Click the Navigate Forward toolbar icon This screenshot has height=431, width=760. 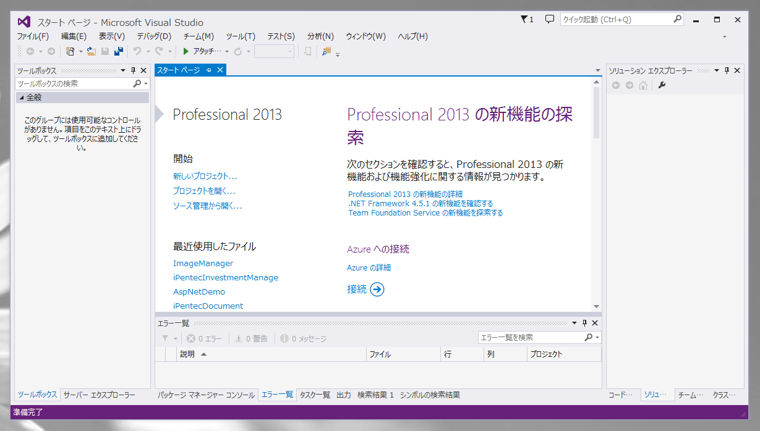51,51
